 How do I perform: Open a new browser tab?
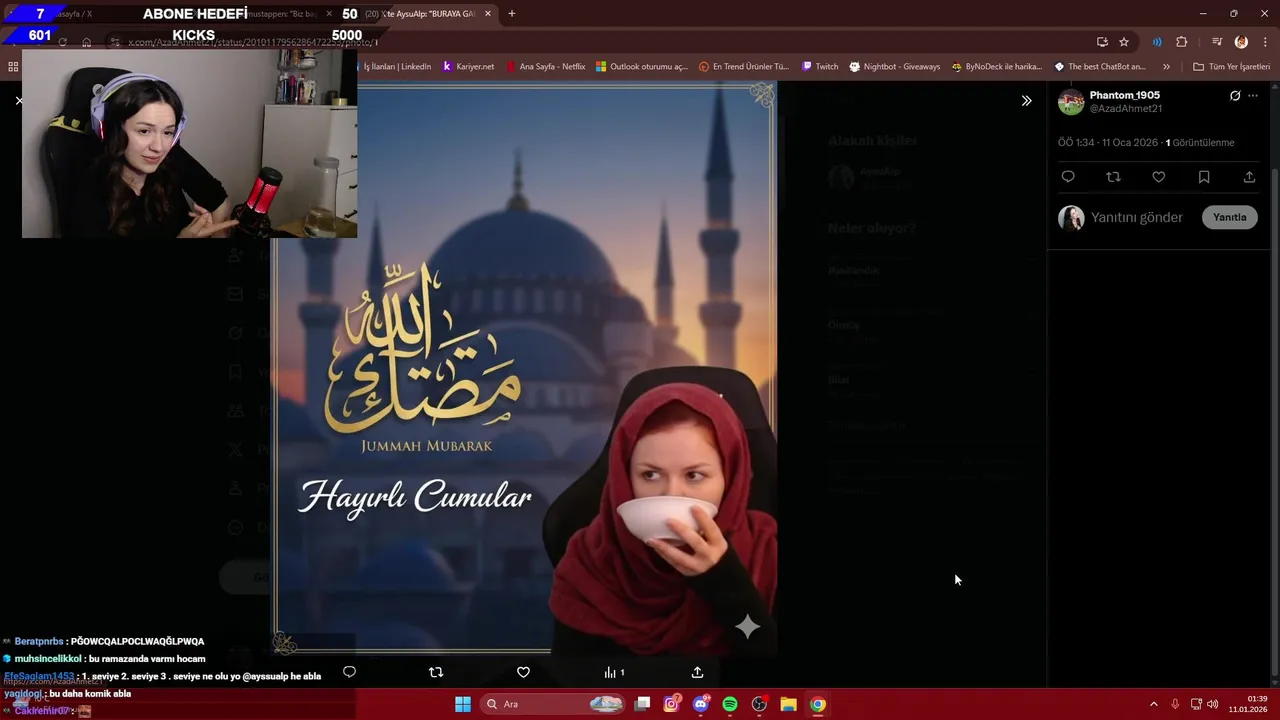coord(511,14)
